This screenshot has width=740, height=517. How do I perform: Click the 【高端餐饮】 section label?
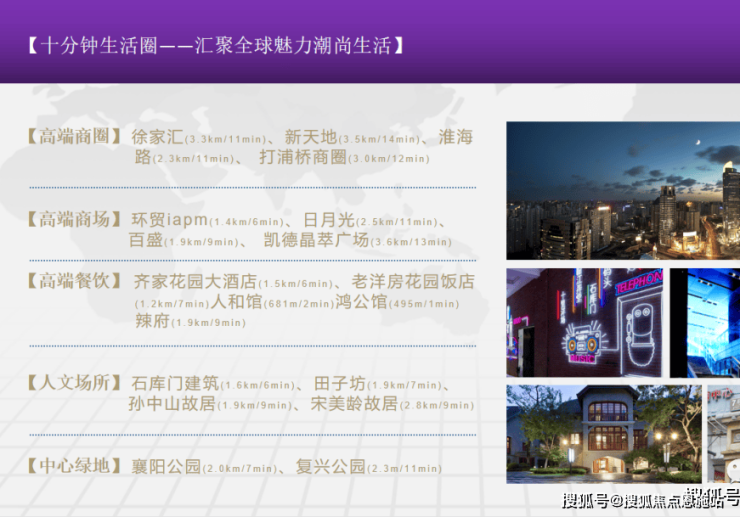click(75, 281)
